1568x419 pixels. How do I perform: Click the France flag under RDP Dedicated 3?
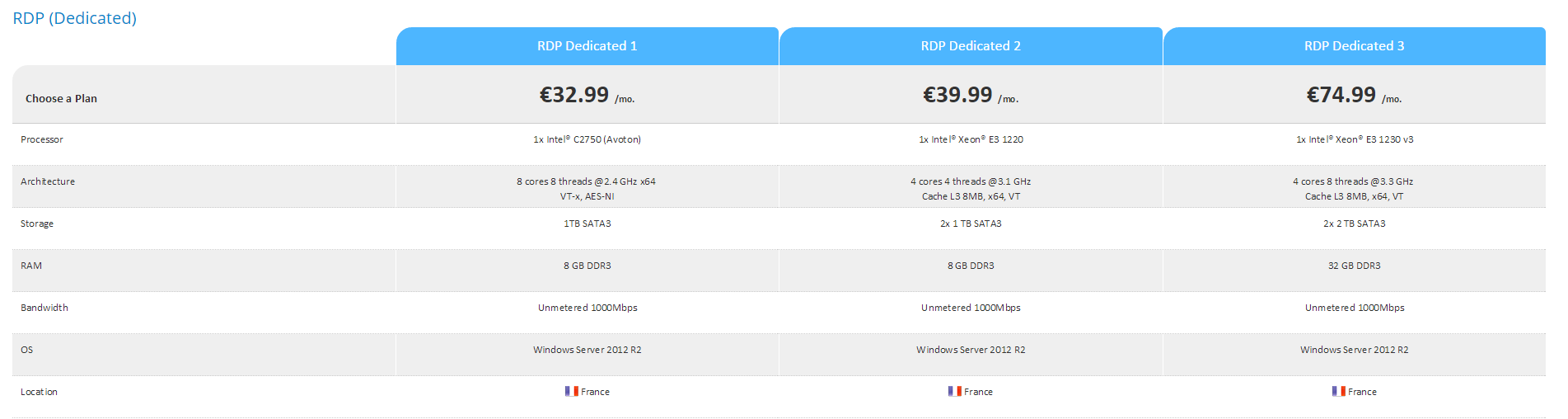tap(1338, 391)
